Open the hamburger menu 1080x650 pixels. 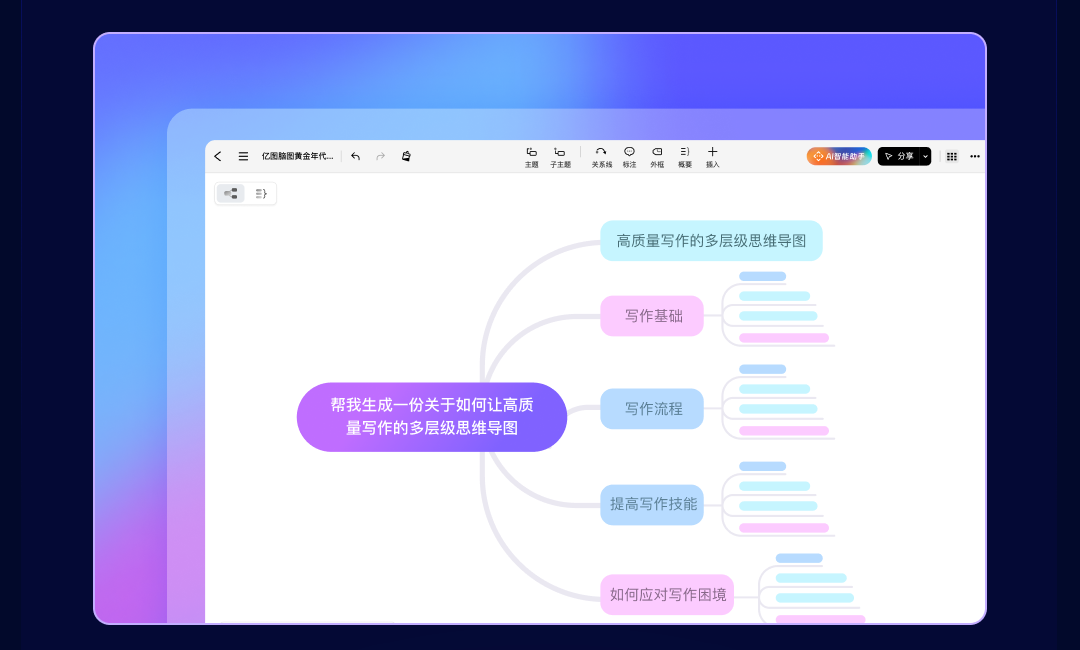coord(243,156)
